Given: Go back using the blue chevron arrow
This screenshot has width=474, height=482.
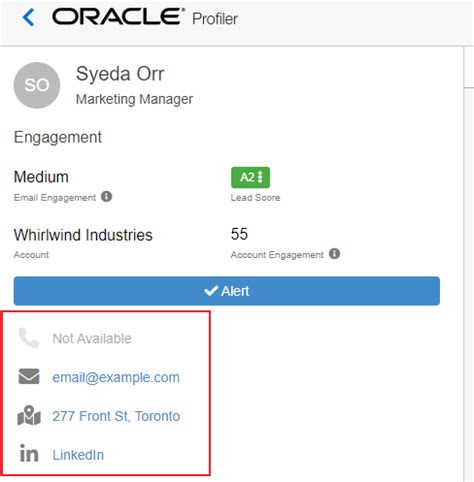Looking at the screenshot, I should tap(28, 17).
